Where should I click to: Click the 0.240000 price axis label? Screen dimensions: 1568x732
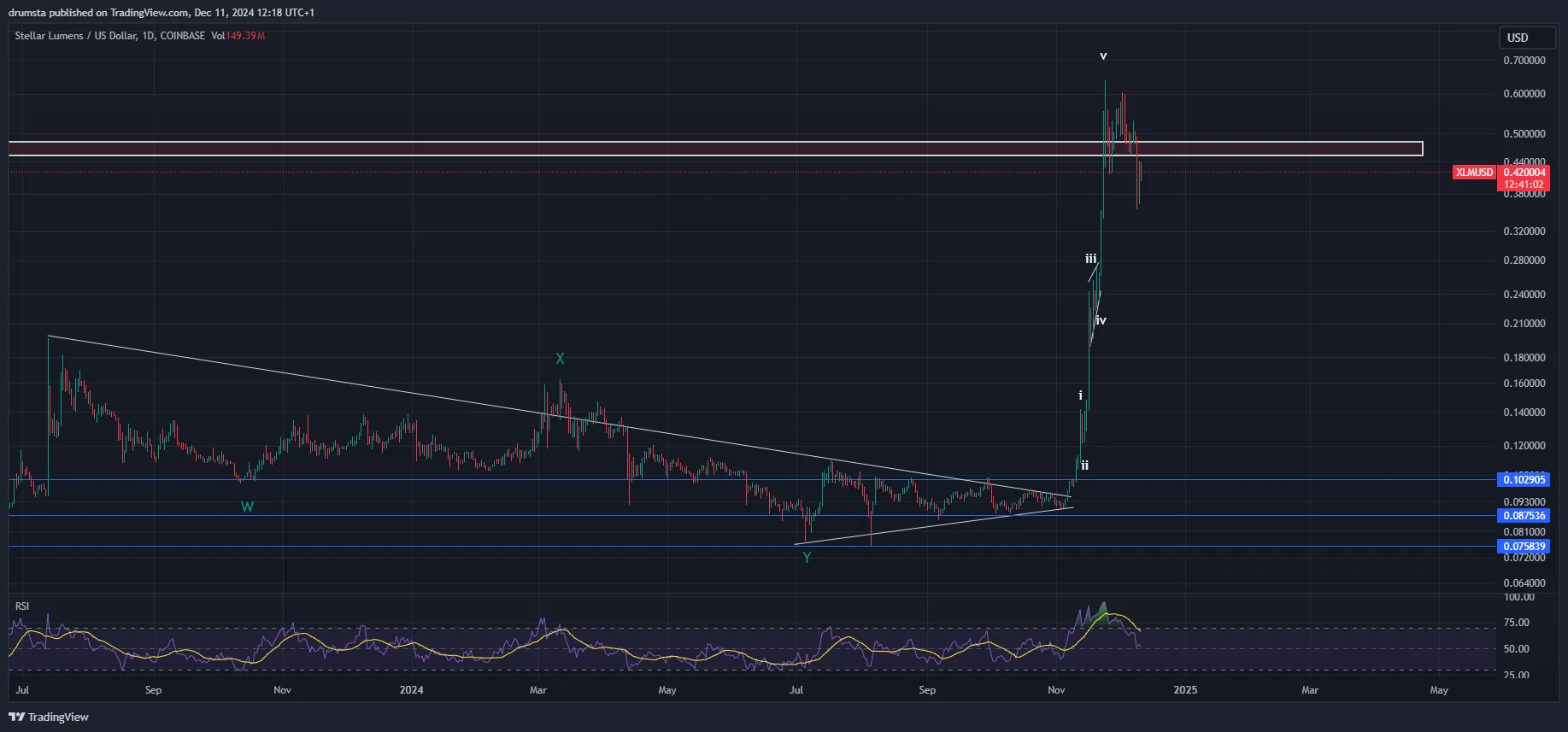pyautogui.click(x=1524, y=295)
